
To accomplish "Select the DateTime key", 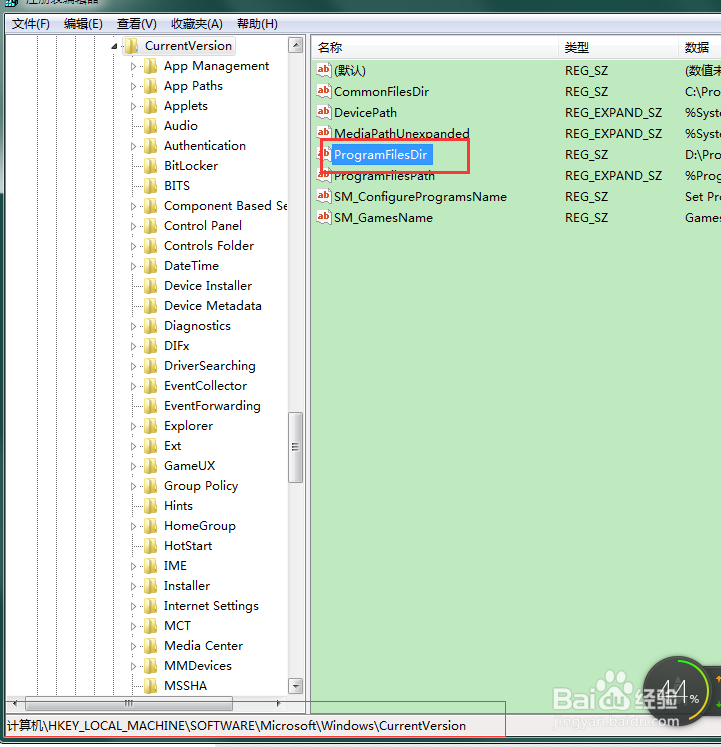I will coord(191,266).
